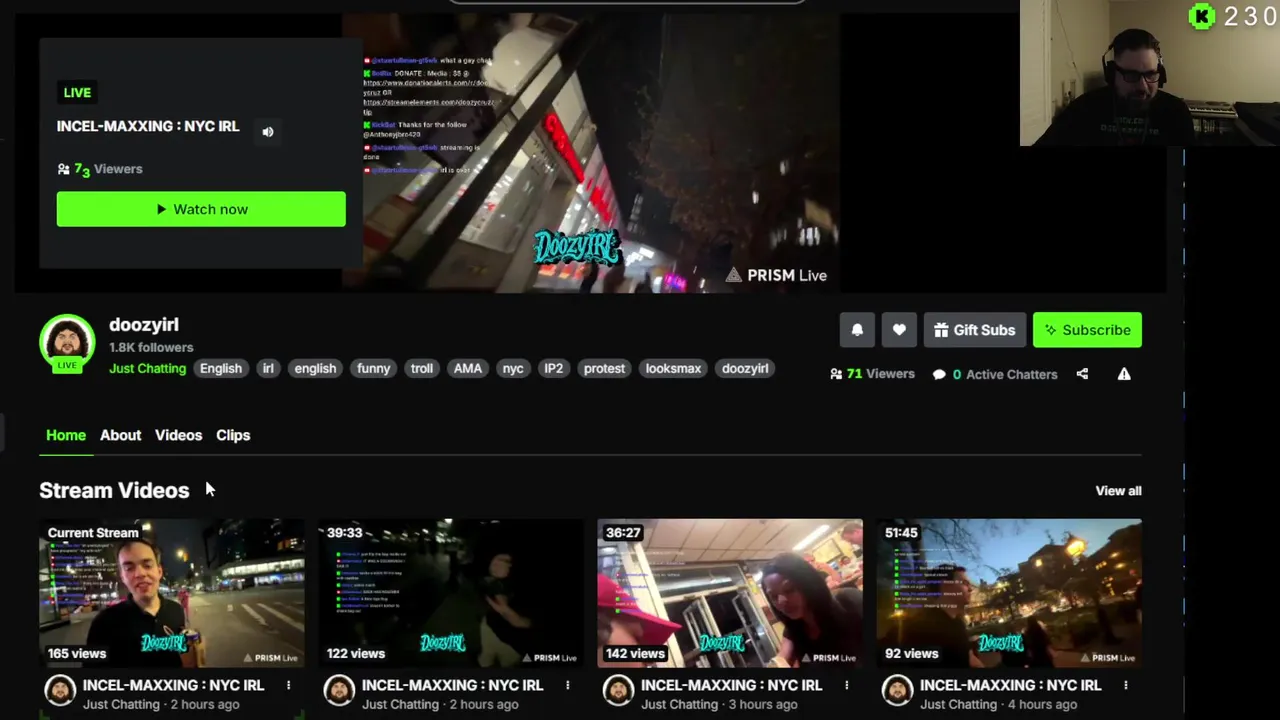Select the doozyirl tag

coord(745,368)
